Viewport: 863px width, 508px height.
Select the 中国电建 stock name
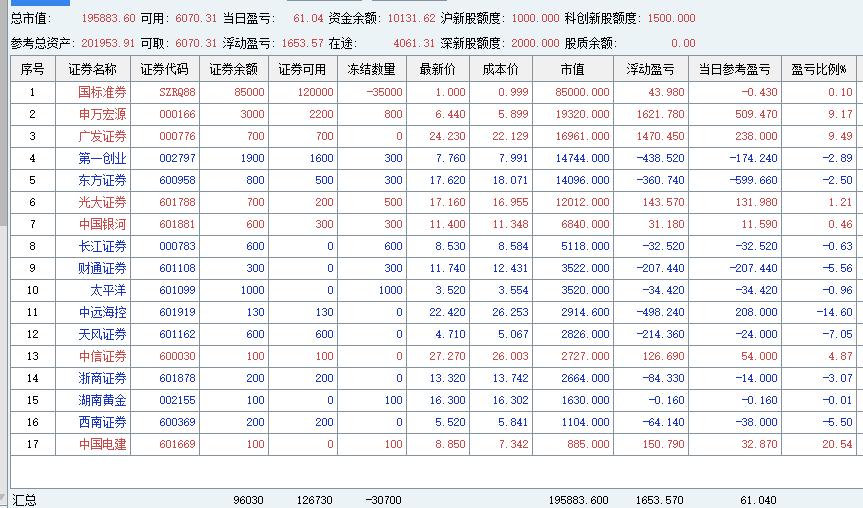pyautogui.click(x=102, y=445)
